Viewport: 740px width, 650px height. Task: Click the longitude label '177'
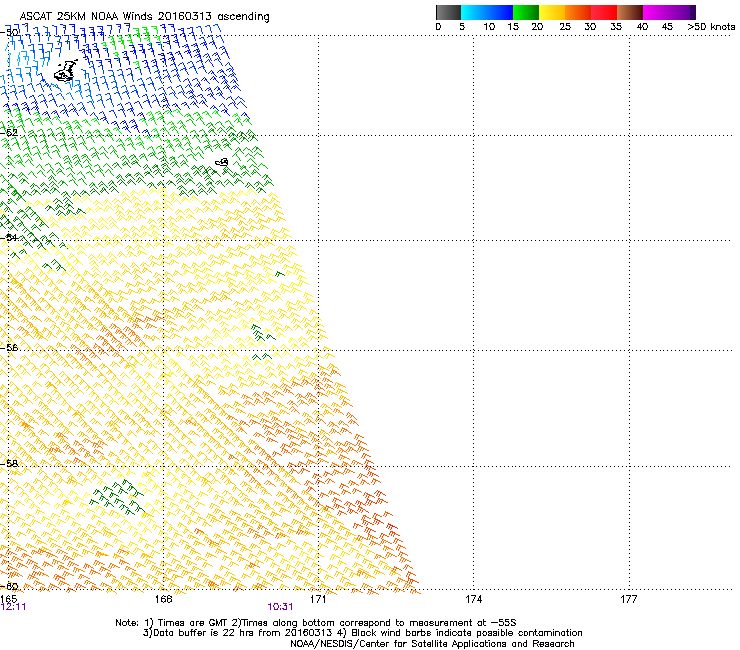[x=629, y=599]
